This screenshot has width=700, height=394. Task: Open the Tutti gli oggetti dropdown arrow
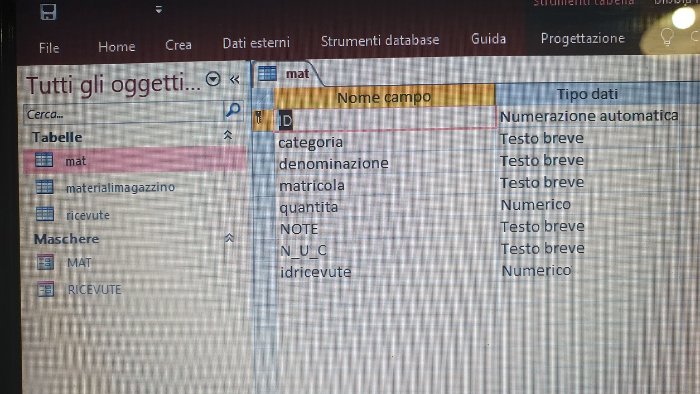[x=213, y=79]
